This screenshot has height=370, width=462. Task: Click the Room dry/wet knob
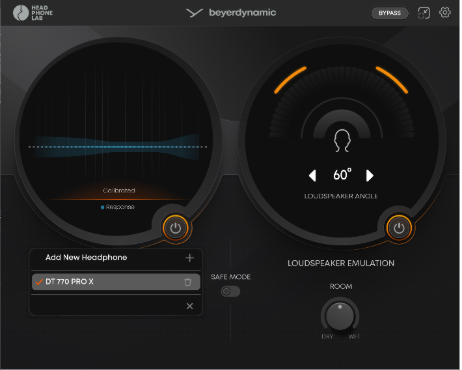340,316
